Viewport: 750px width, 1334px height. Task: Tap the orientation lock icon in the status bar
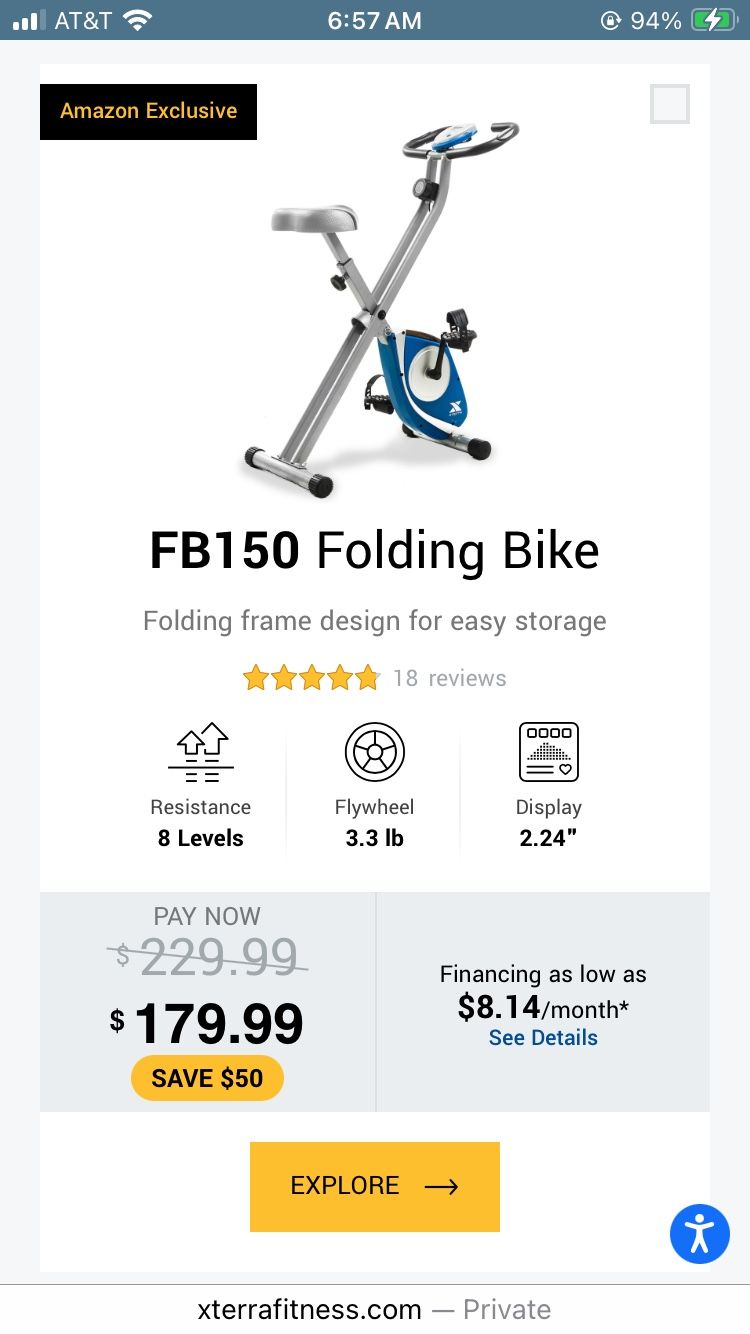[611, 18]
